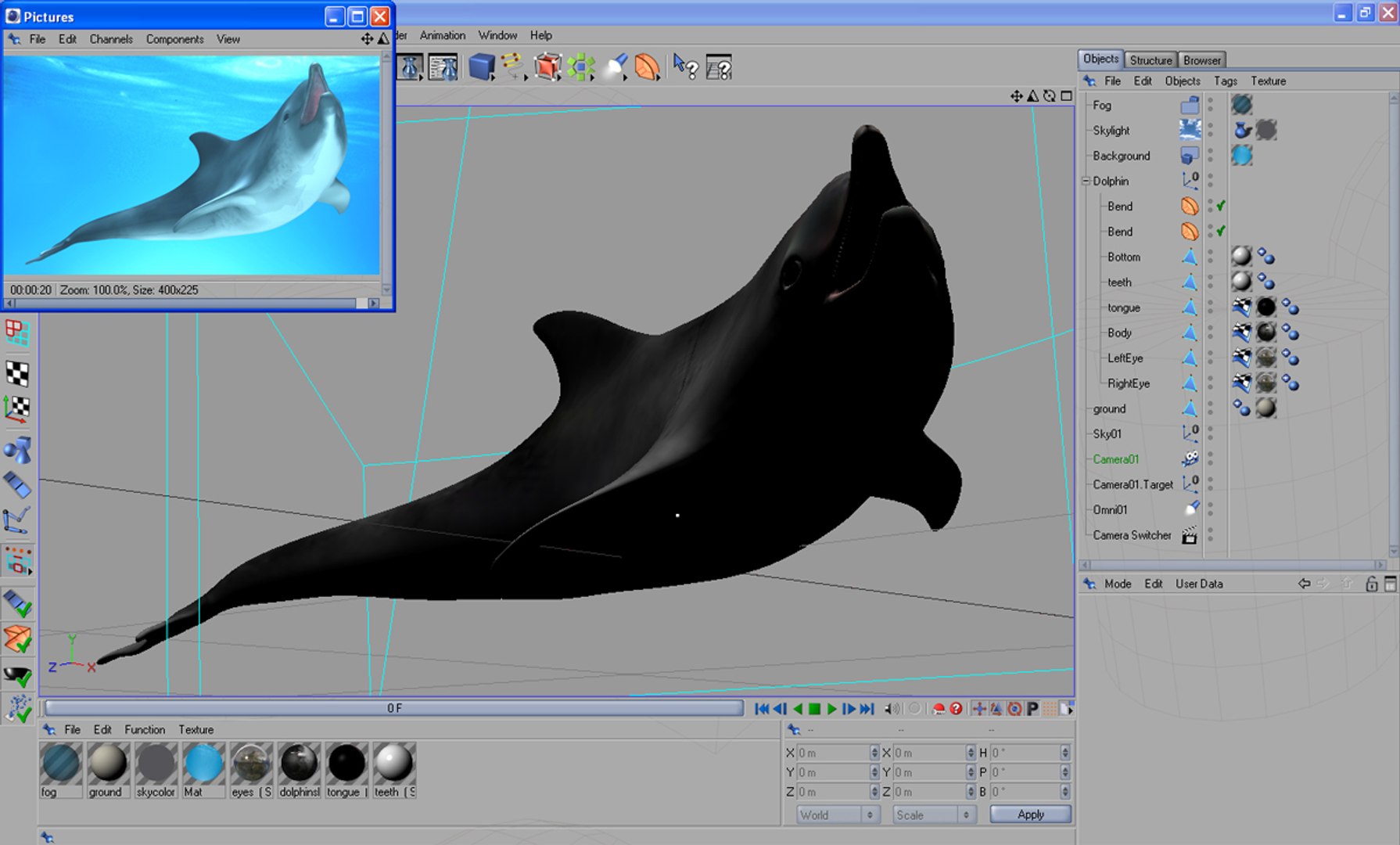Image resolution: width=1400 pixels, height=845 pixels.
Task: Click the Camera01 camera icon
Action: 1190,458
